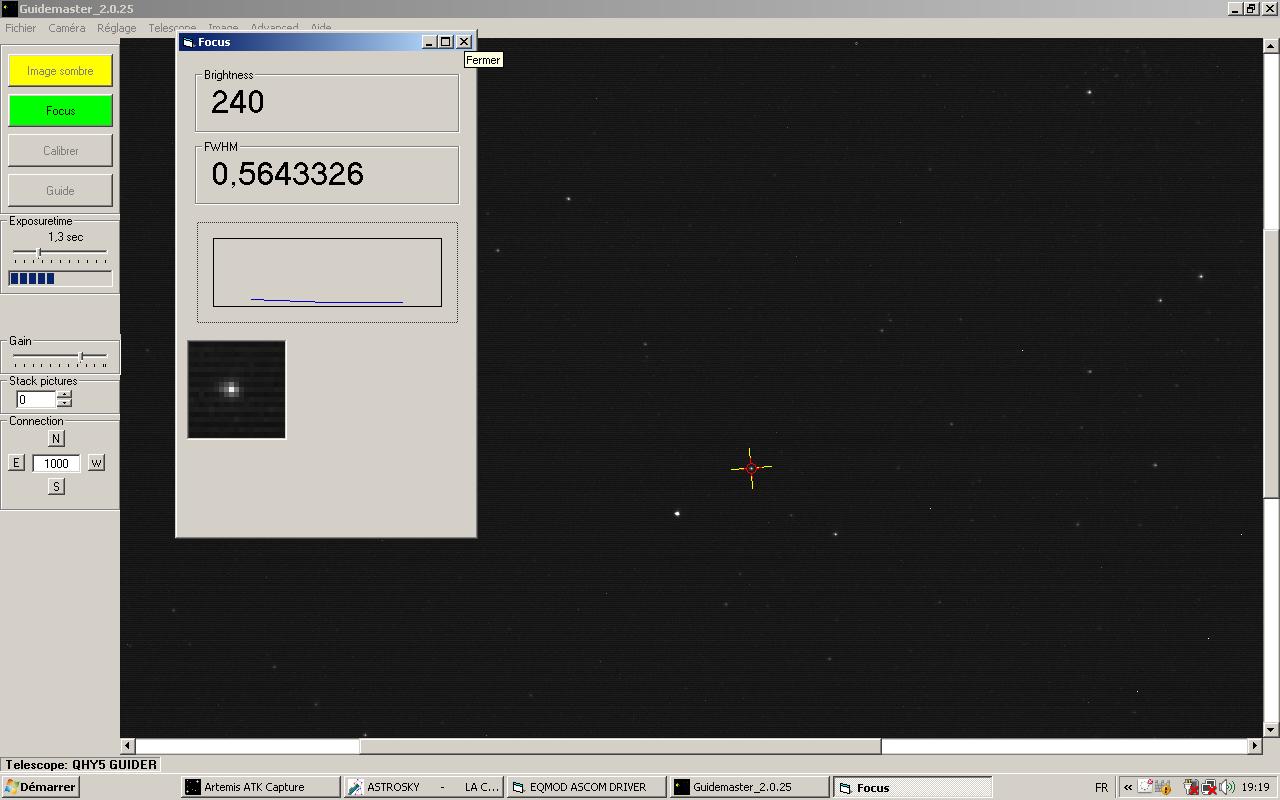
Task: Click the tray icon with pink badge
Action: coord(1146,787)
